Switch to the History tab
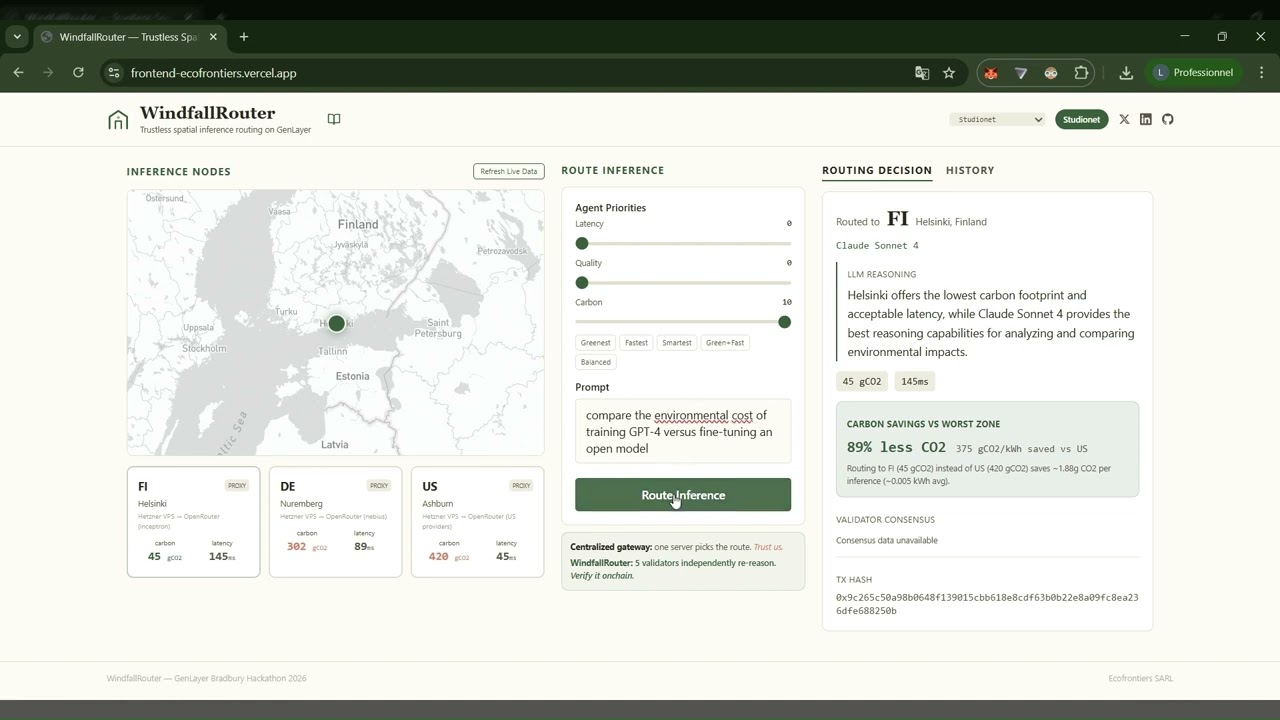This screenshot has width=1280, height=720. (969, 170)
